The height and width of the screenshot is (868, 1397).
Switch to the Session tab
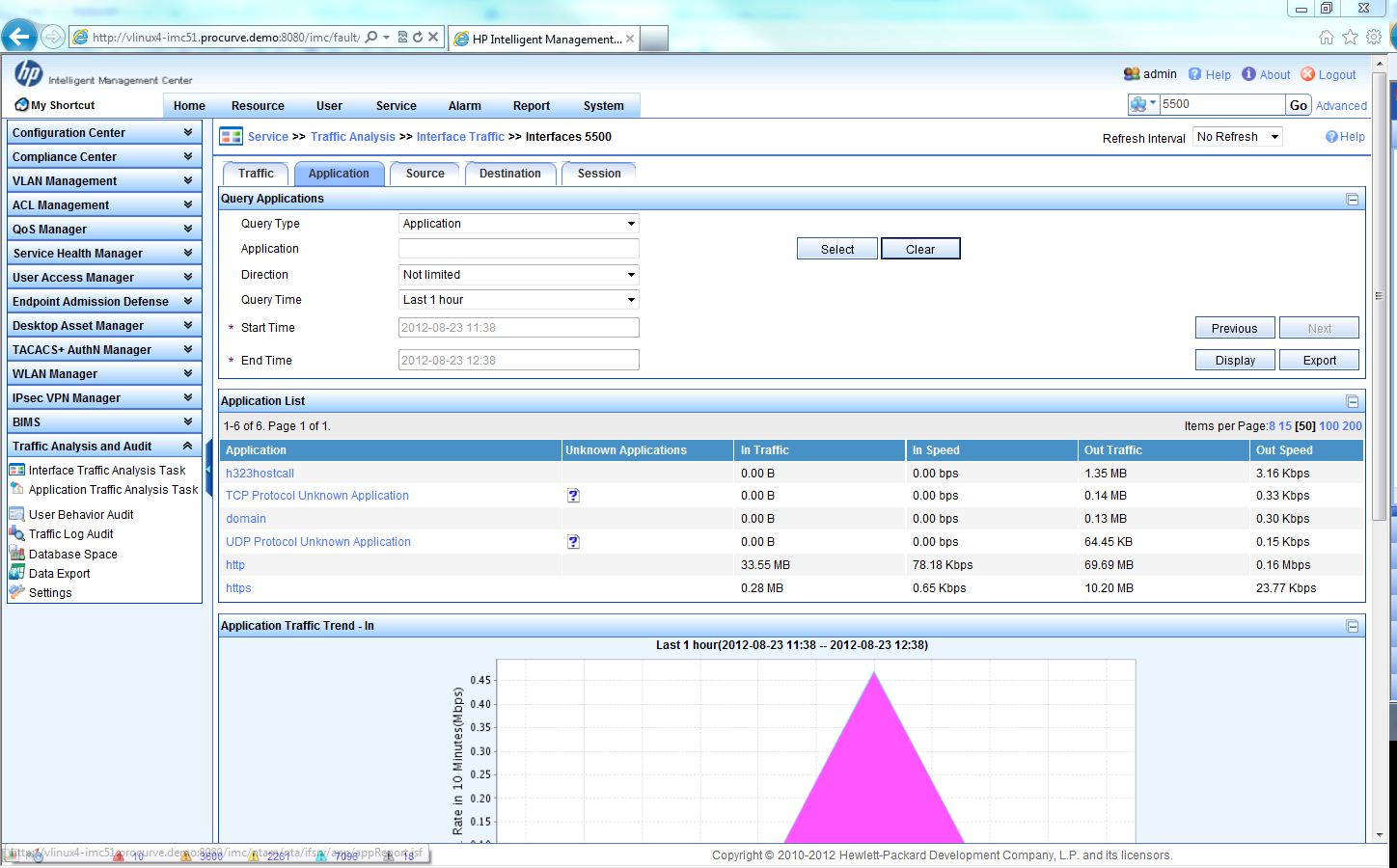[x=599, y=174]
